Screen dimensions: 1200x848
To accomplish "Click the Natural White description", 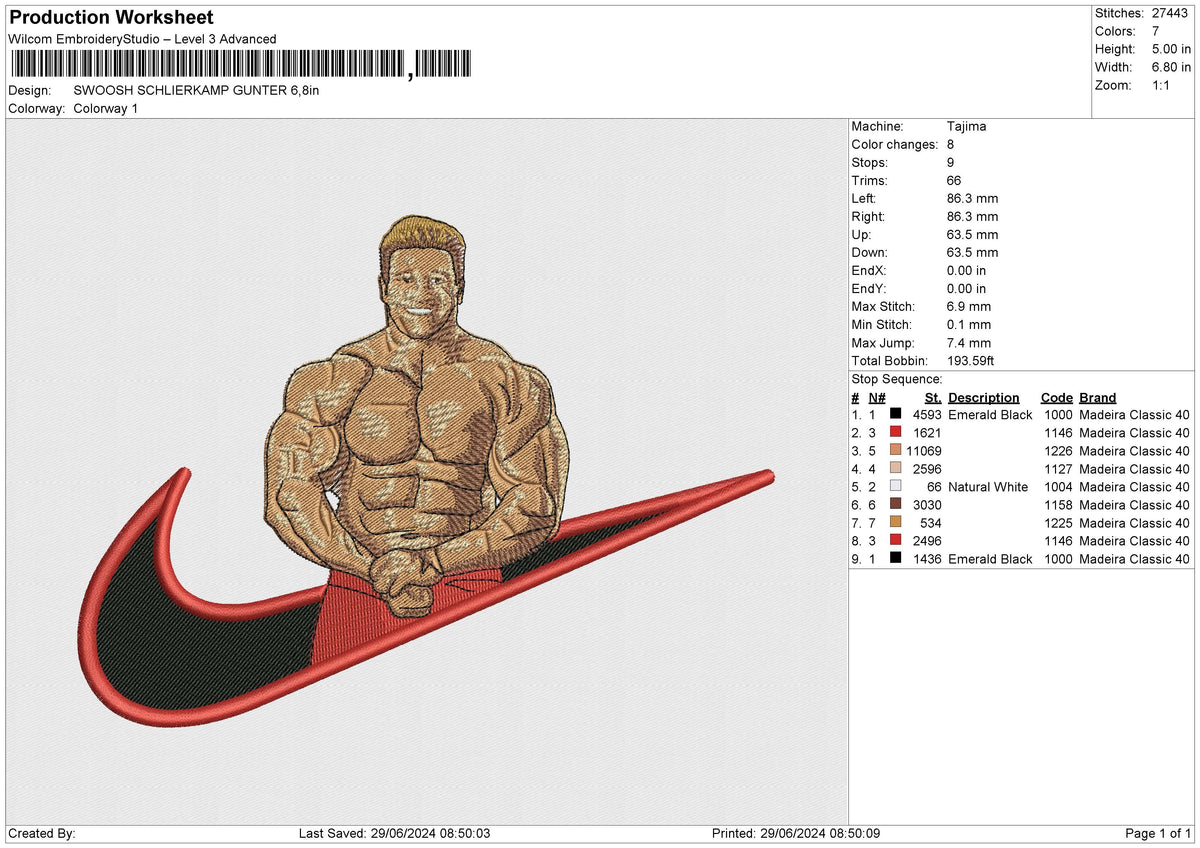I will click(988, 487).
